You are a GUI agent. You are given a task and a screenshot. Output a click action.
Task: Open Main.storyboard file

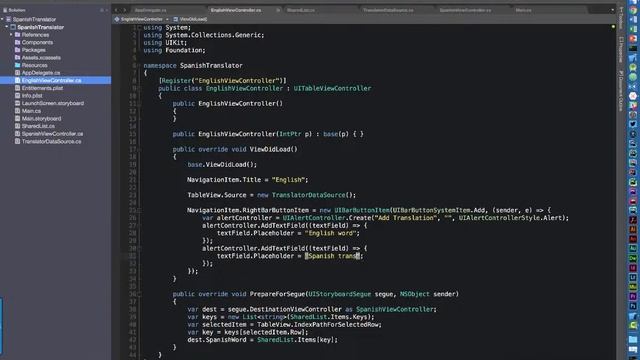pos(41,118)
